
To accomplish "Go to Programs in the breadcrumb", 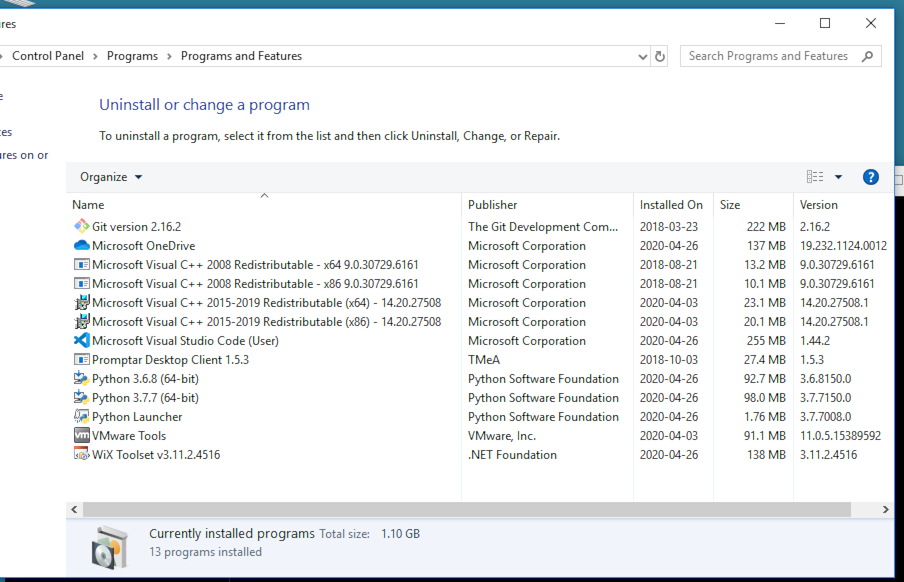I will [x=132, y=56].
